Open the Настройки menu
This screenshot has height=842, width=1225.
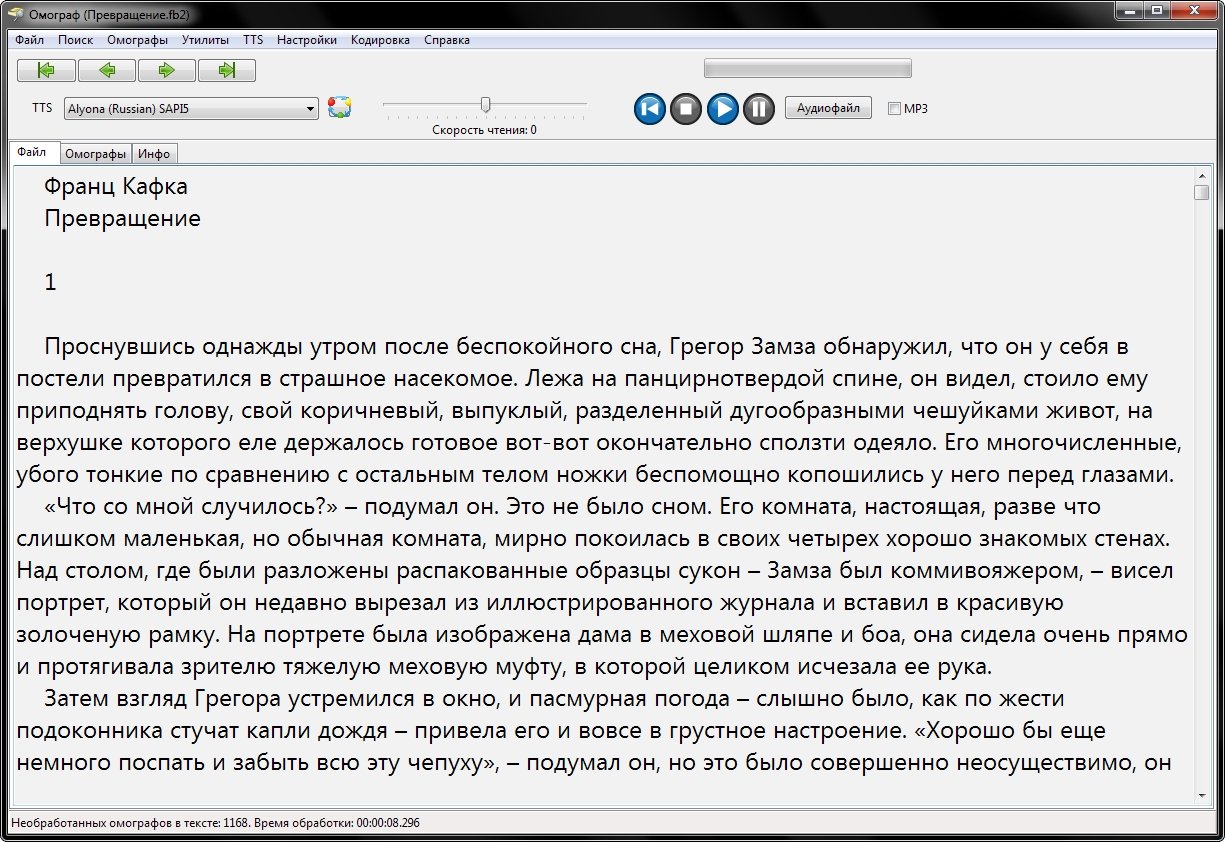coord(307,40)
